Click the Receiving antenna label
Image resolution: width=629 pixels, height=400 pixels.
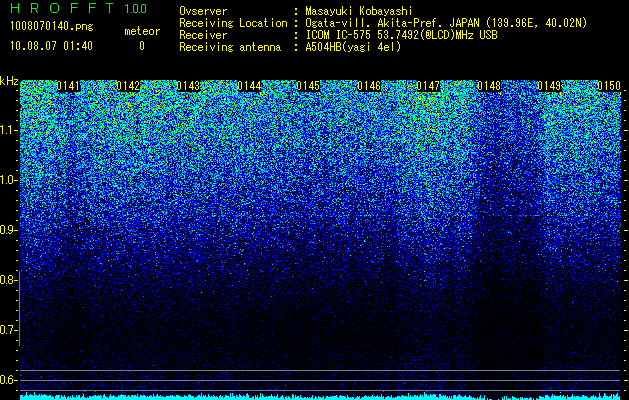[x=230, y=47]
